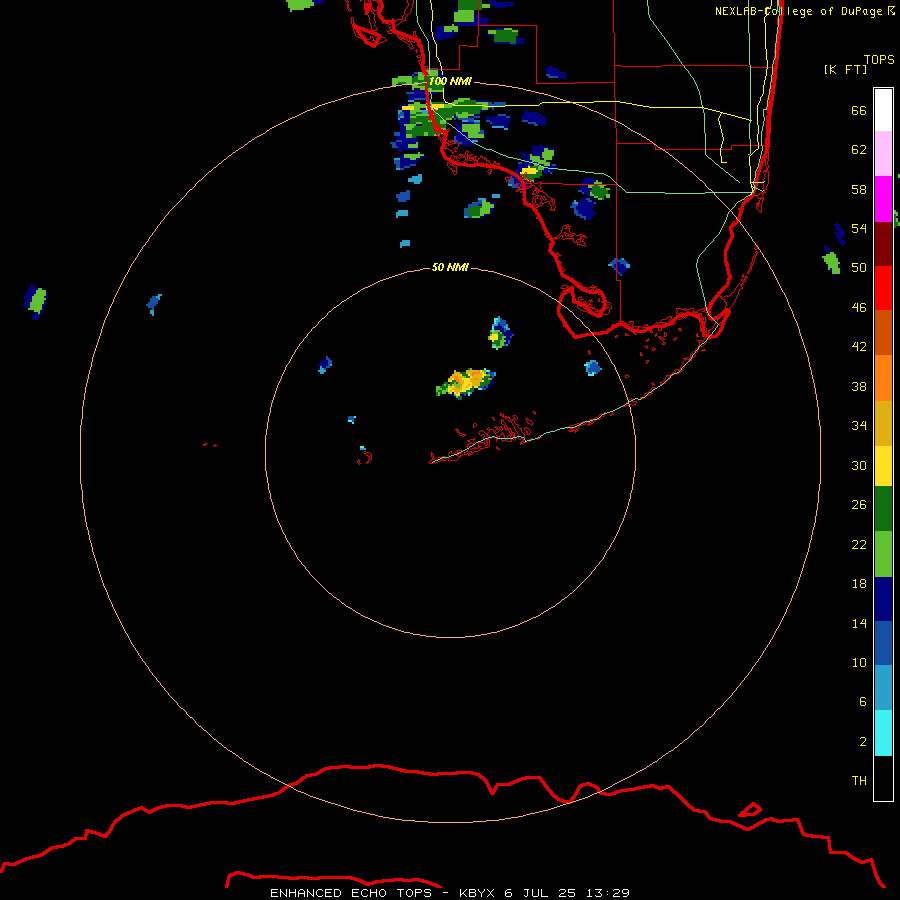Click the NEXLAB-College of DuPage credit text
900x900 pixels.
(x=798, y=11)
